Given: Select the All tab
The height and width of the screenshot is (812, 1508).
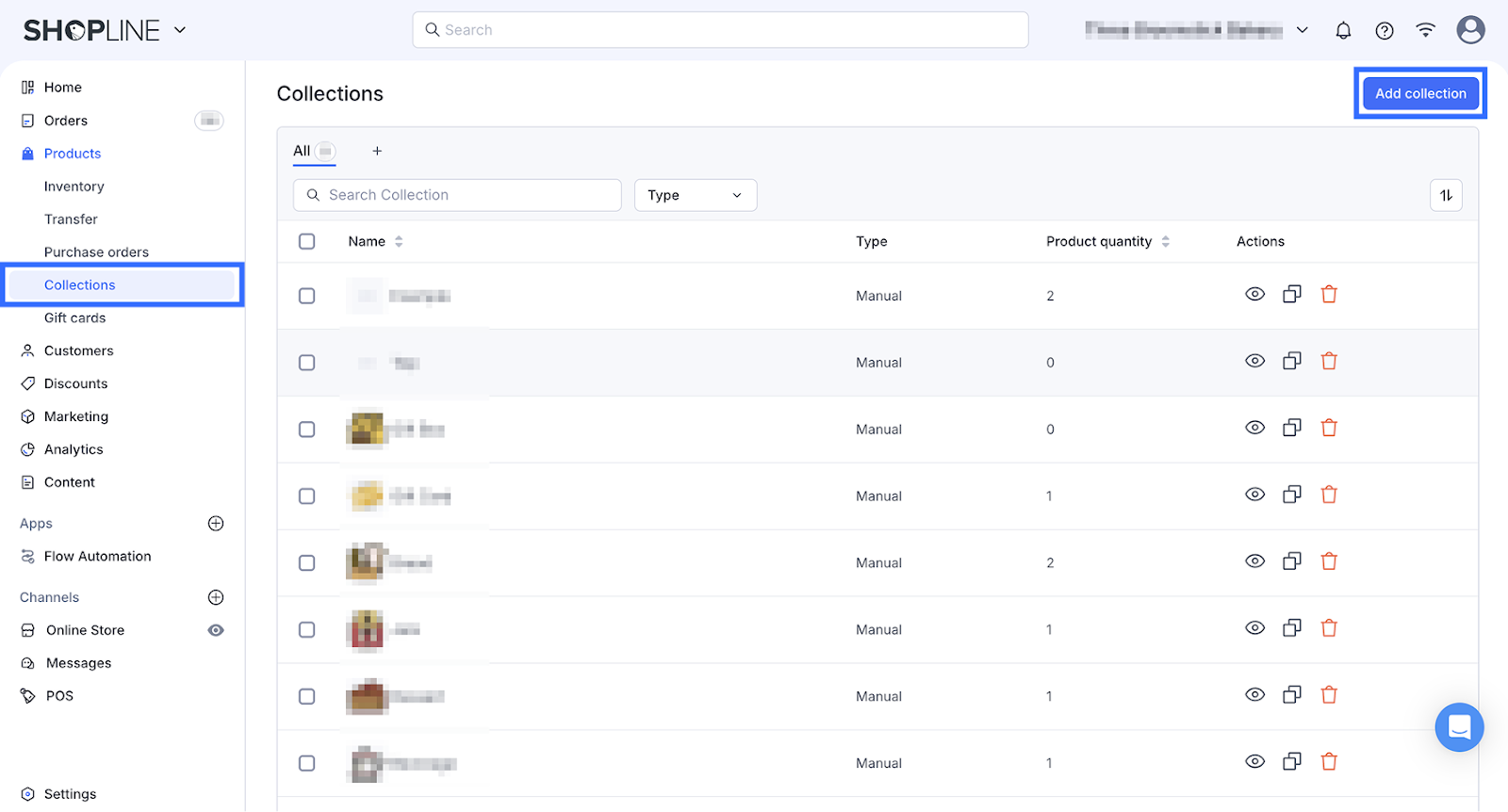Looking at the screenshot, I should click(x=303, y=151).
